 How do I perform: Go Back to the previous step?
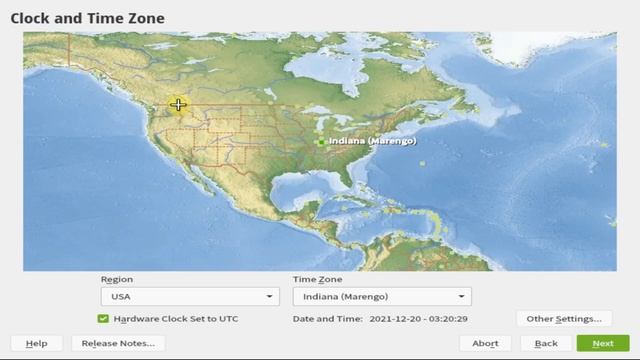tap(546, 343)
